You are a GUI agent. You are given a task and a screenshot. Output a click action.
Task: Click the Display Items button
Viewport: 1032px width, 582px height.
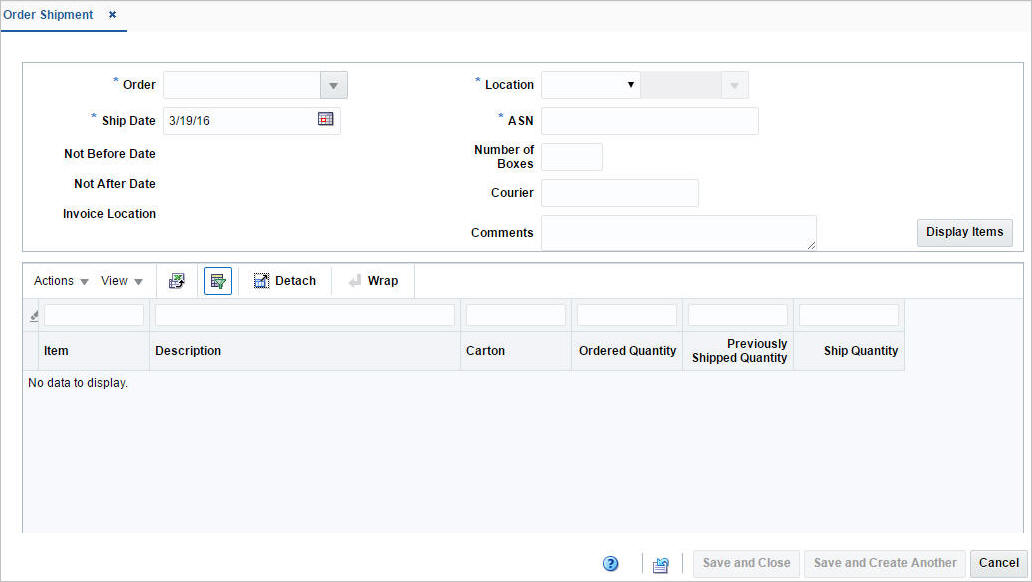pos(964,232)
